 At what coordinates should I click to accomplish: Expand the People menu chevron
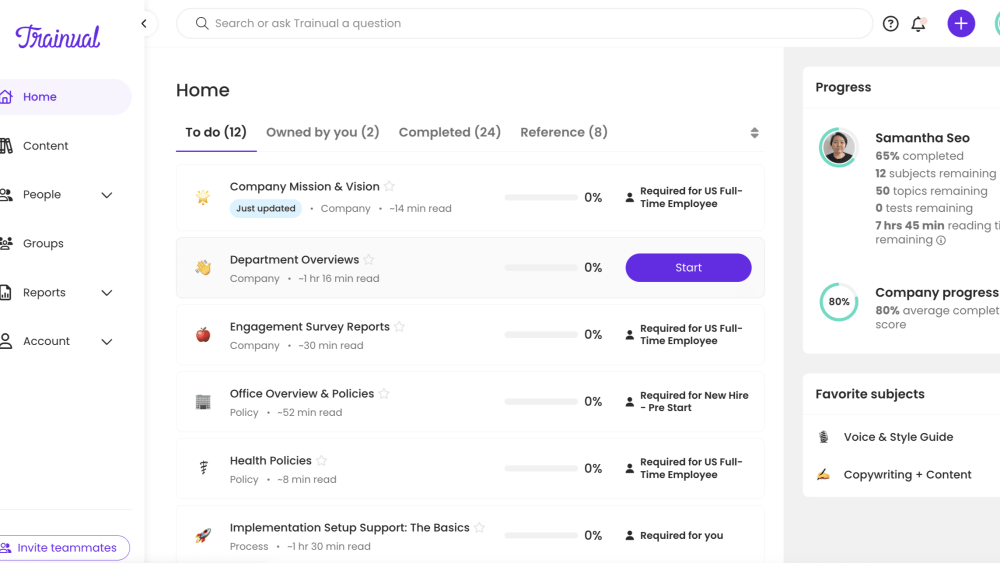[107, 195]
